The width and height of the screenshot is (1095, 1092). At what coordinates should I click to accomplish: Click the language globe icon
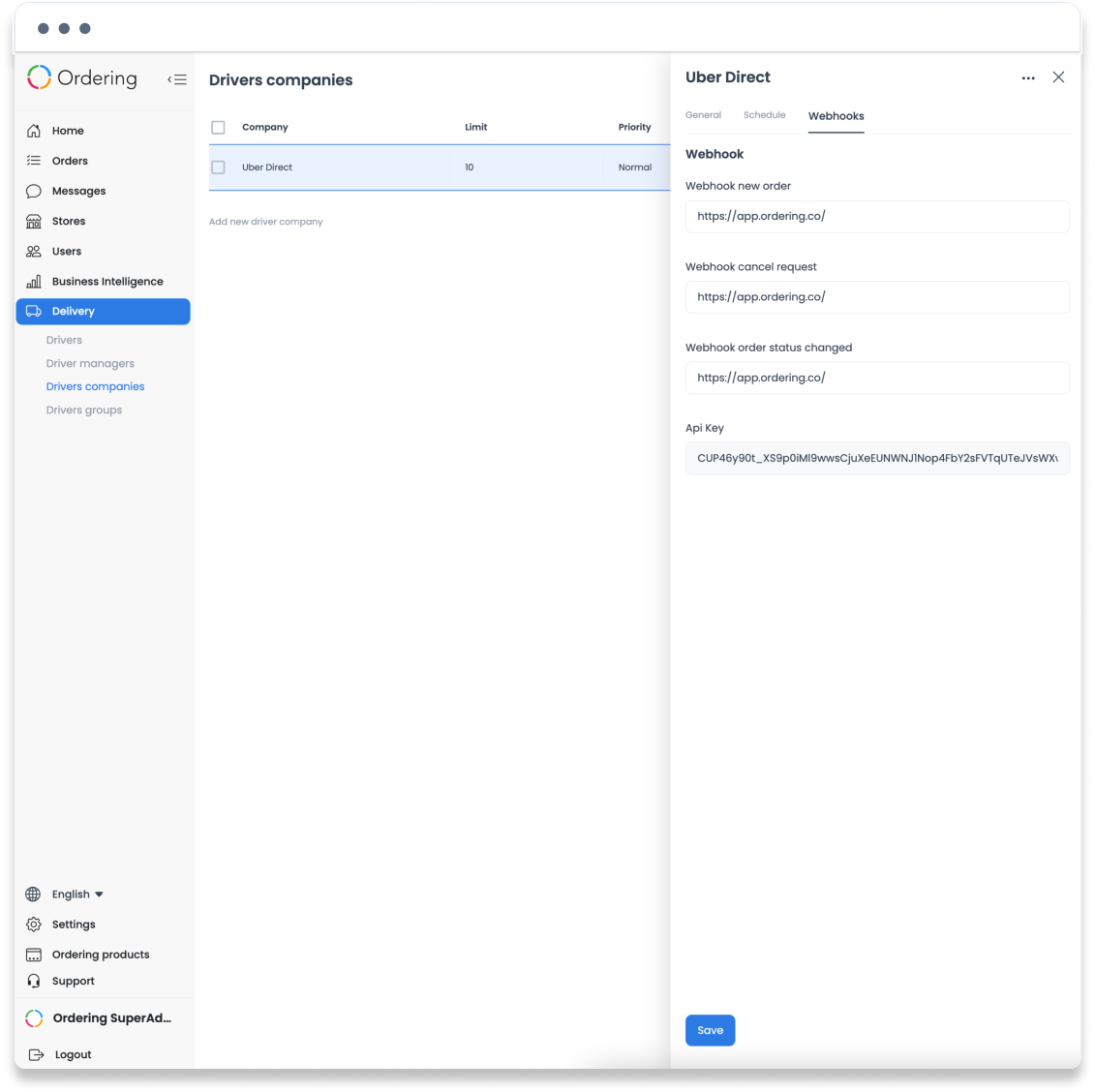click(x=33, y=895)
